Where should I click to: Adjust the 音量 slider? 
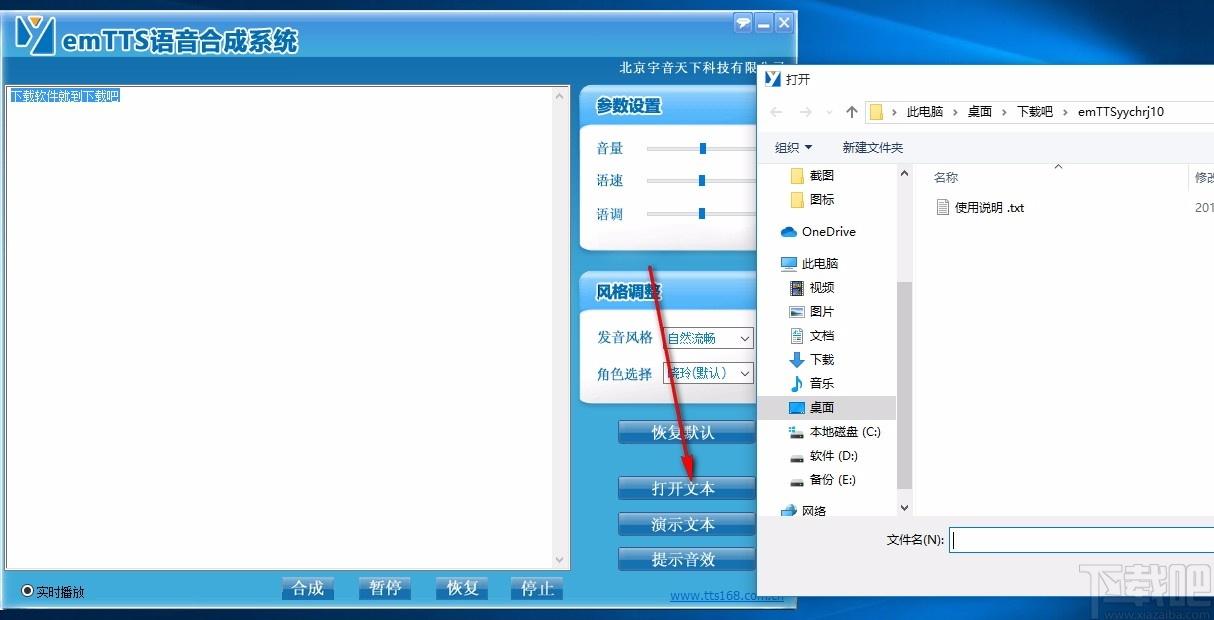point(703,148)
